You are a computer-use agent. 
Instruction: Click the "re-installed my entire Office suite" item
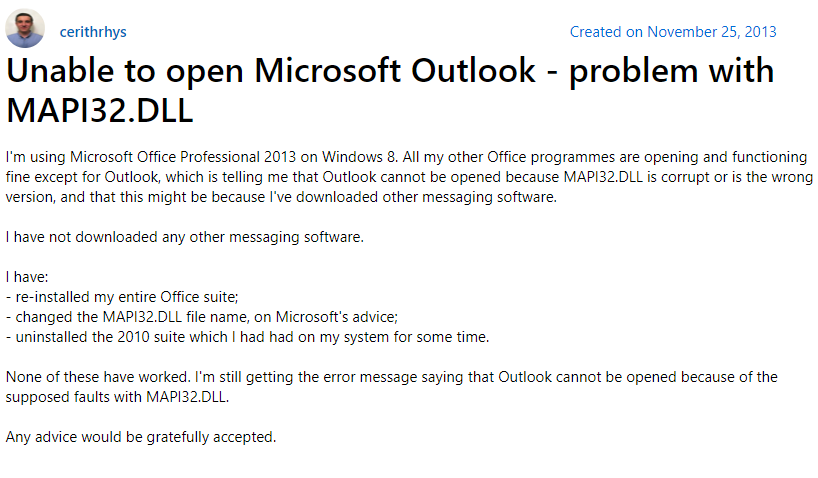(x=122, y=297)
